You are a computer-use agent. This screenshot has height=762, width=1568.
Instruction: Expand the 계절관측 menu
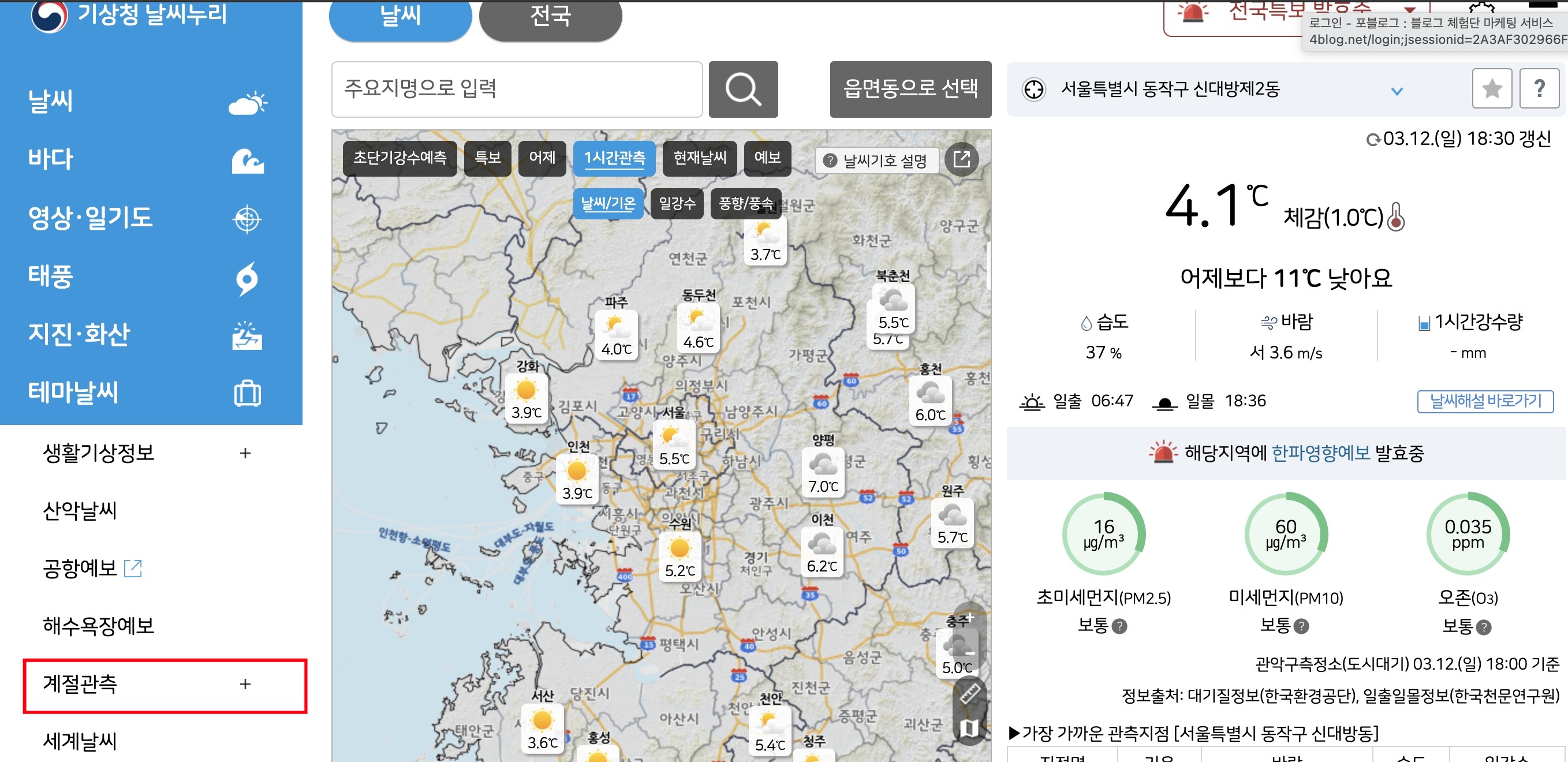click(245, 684)
